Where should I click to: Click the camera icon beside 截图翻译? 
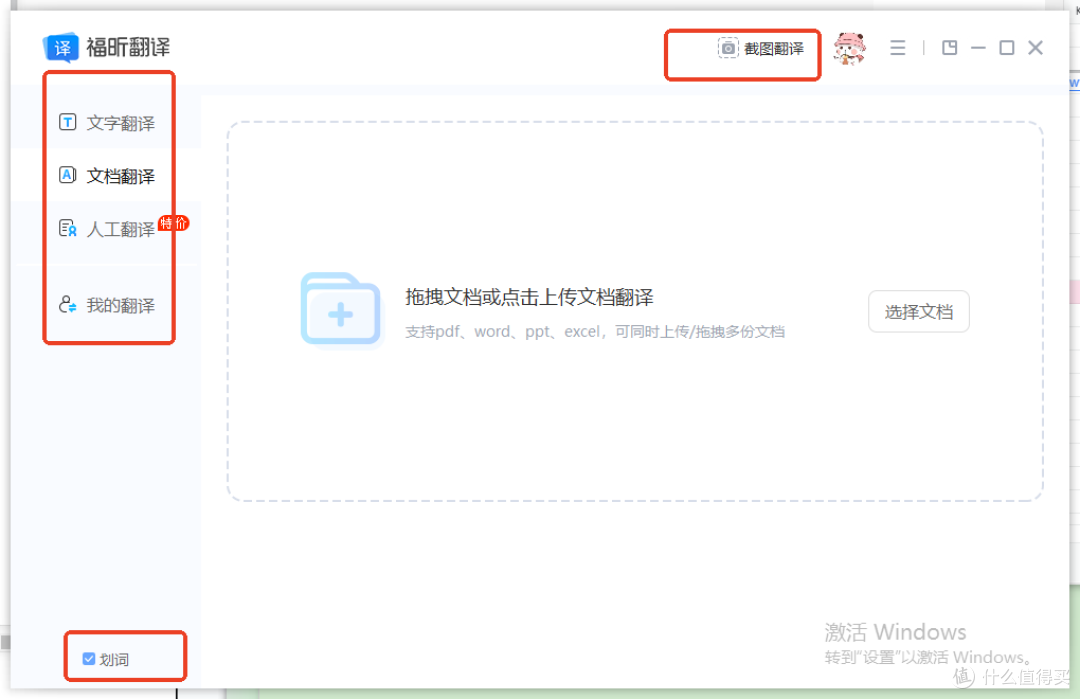pyautogui.click(x=728, y=48)
